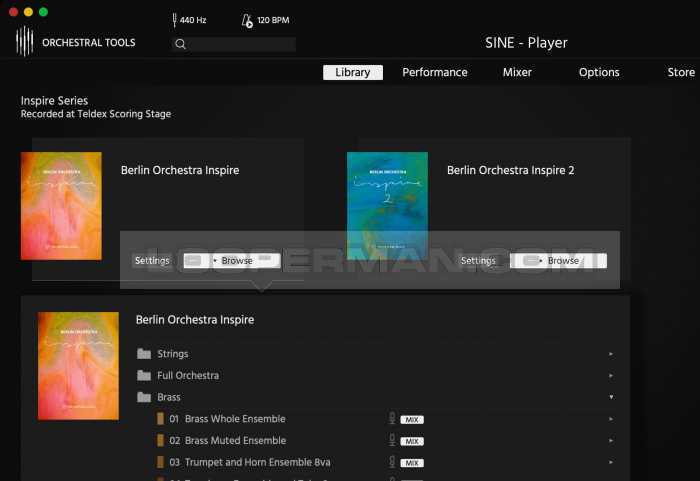Open the Options tab
This screenshot has height=481, width=700.
(599, 72)
